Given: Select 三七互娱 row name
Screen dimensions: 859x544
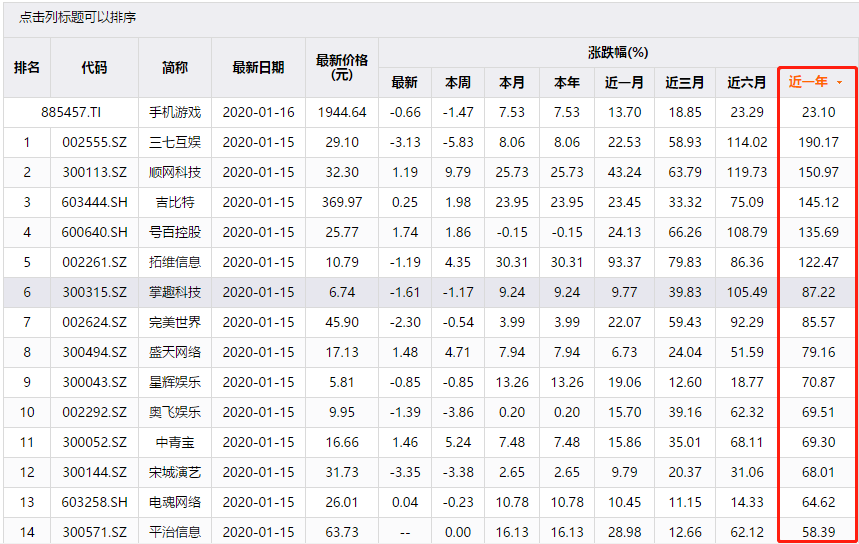Looking at the screenshot, I should [x=175, y=142].
